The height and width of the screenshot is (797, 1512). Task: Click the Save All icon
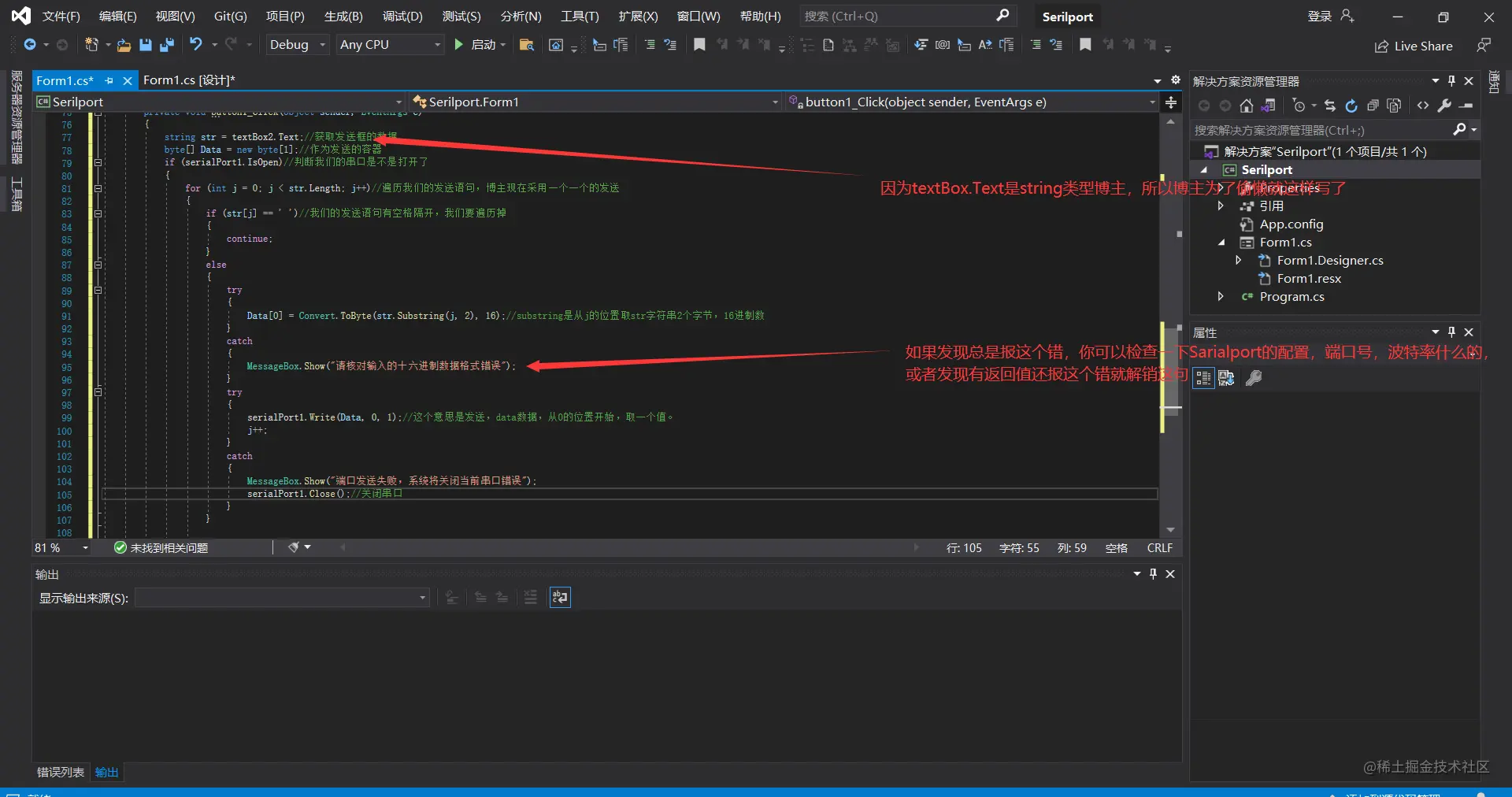tap(166, 45)
